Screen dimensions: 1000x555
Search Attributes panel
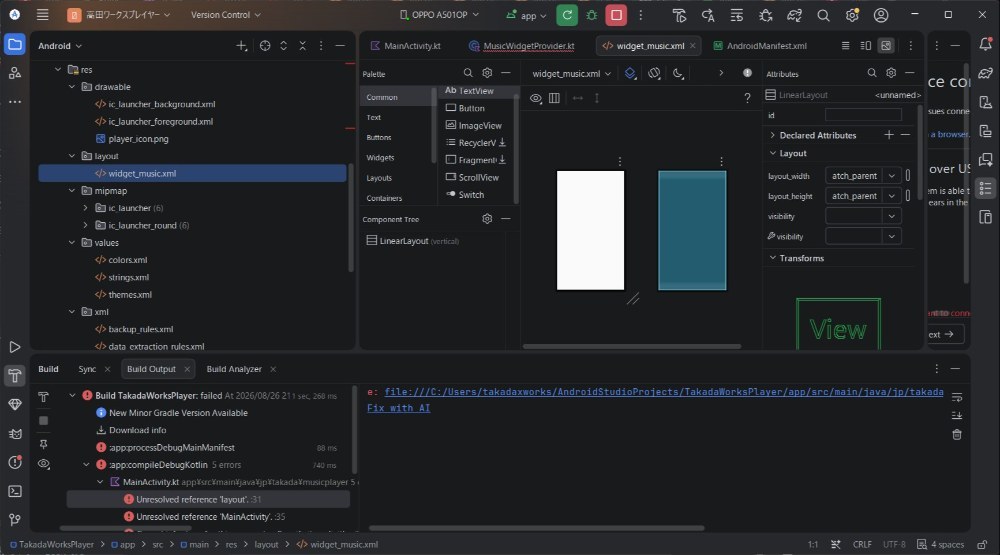[872, 73]
